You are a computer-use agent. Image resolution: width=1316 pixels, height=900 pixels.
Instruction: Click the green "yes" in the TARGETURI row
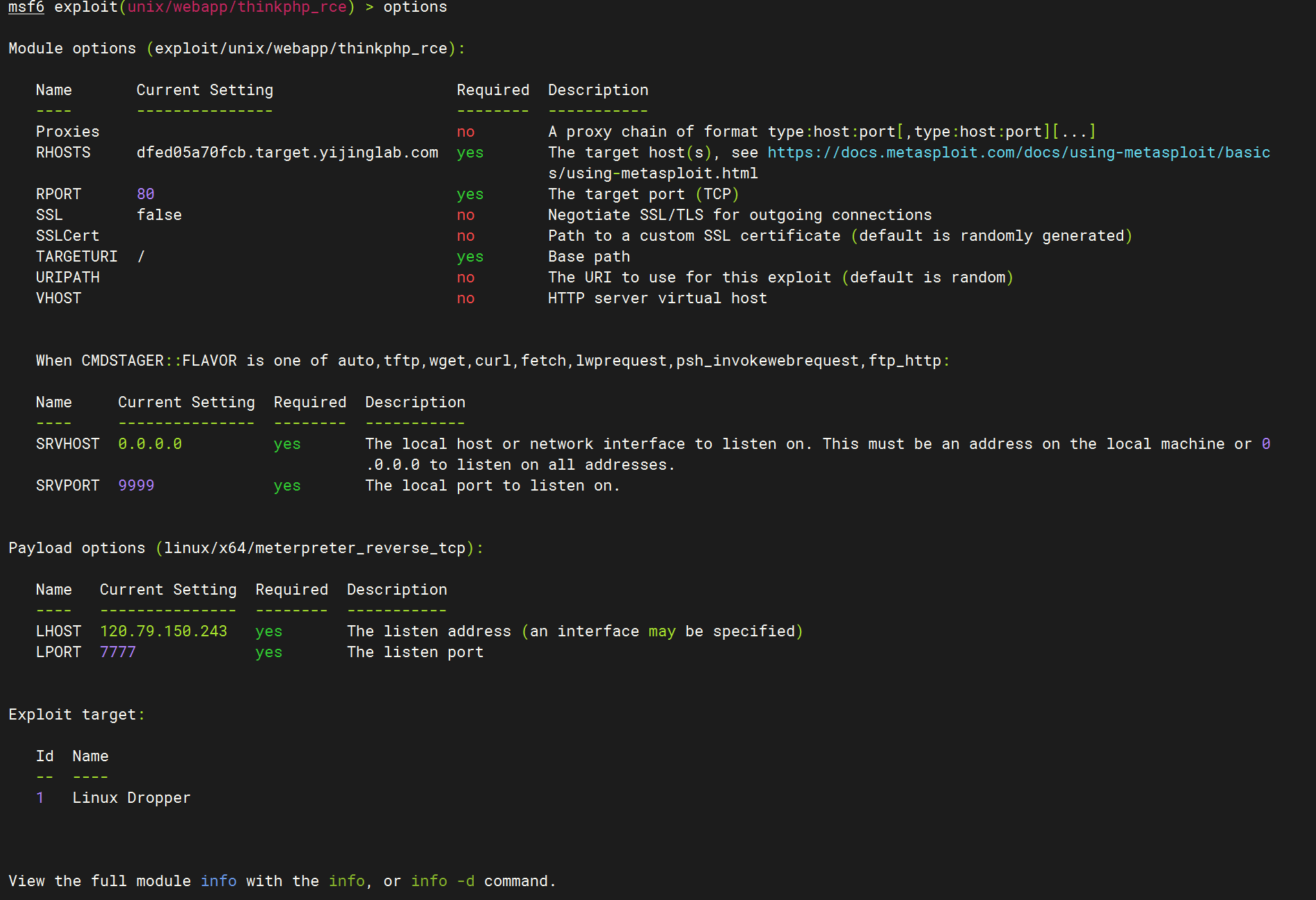[470, 257]
